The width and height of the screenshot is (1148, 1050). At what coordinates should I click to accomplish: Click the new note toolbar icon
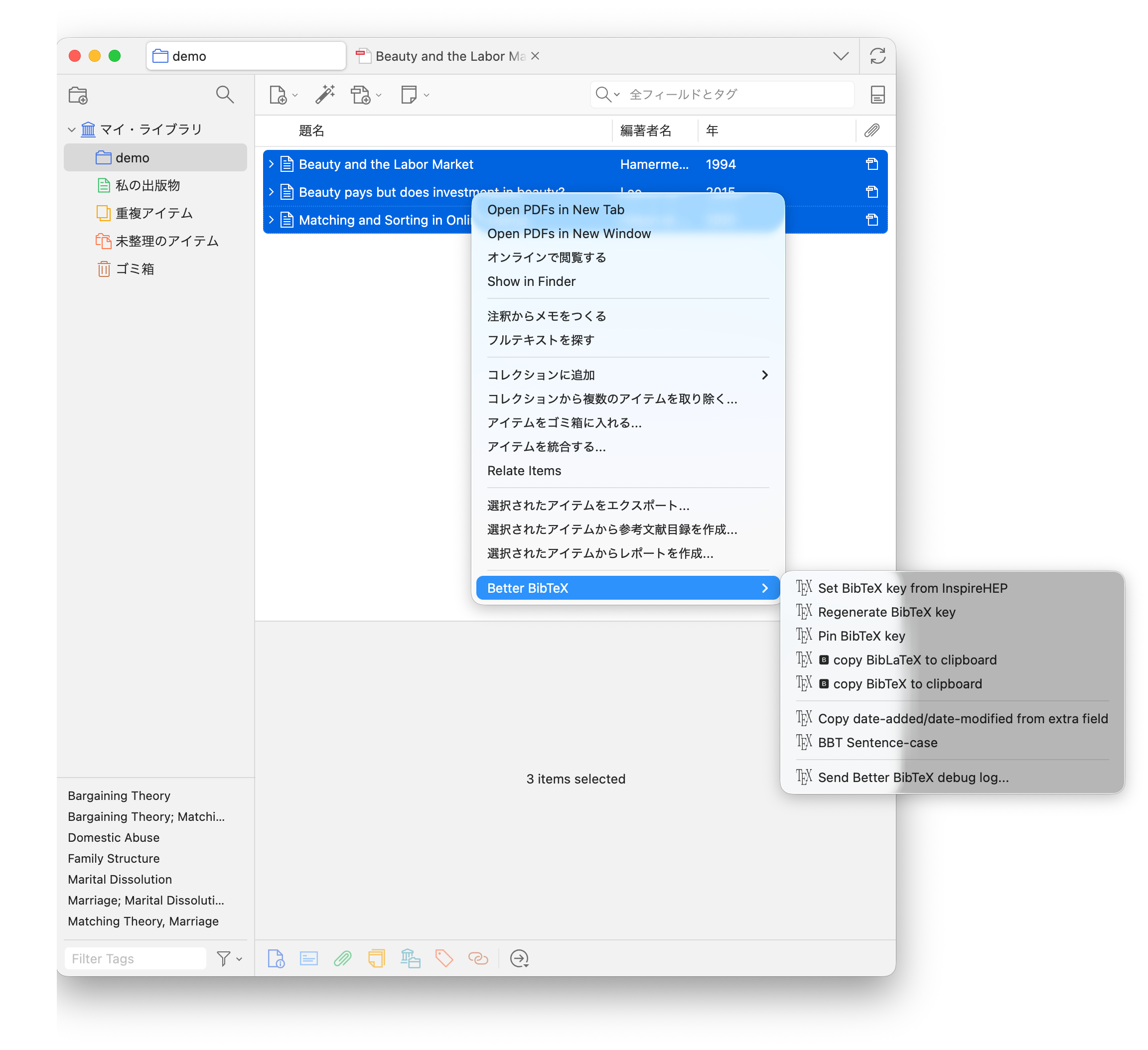(x=409, y=95)
